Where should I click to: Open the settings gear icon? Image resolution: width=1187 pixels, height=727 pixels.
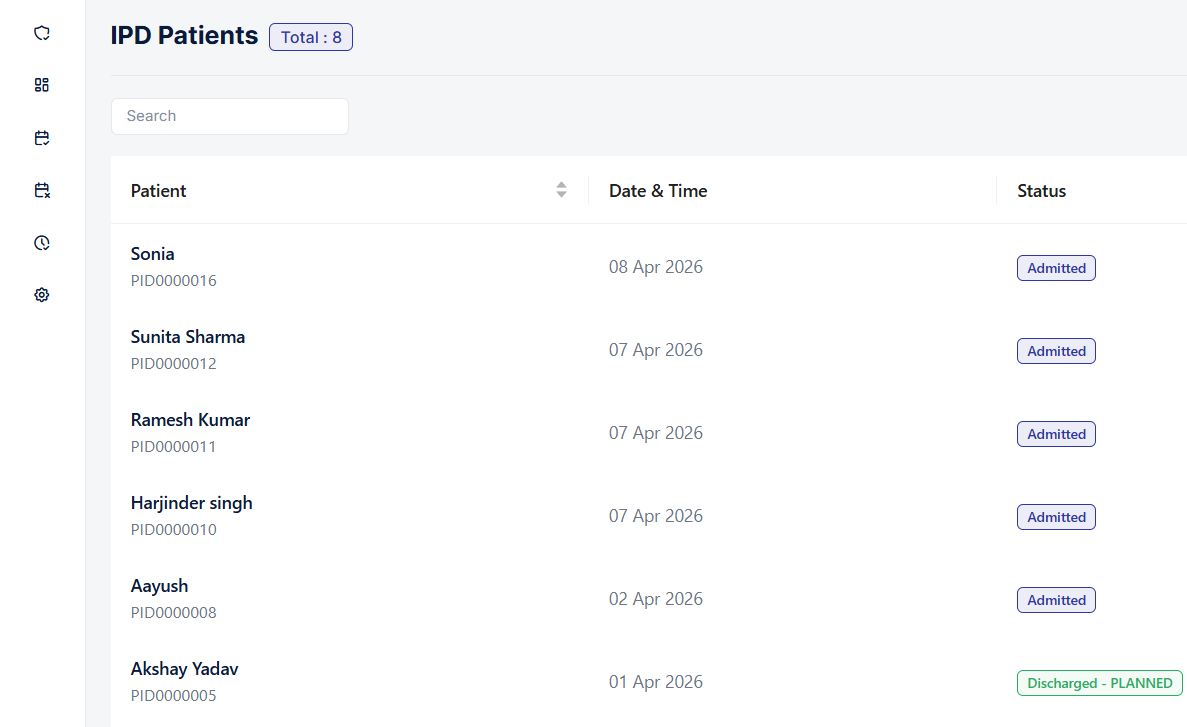click(x=41, y=295)
